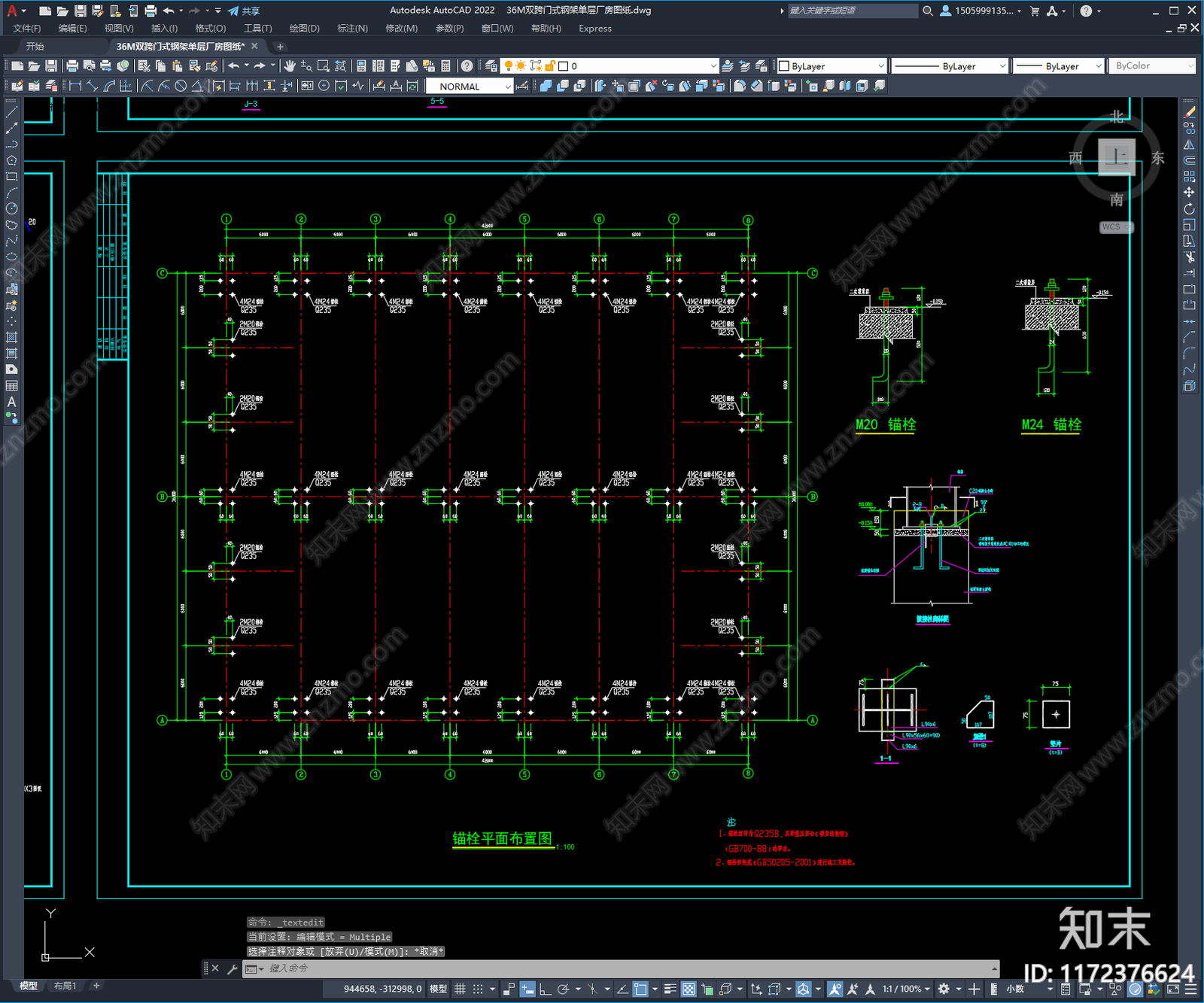Select the Move tool in modify toolbar
The height and width of the screenshot is (1003, 1204).
pos(1189,193)
